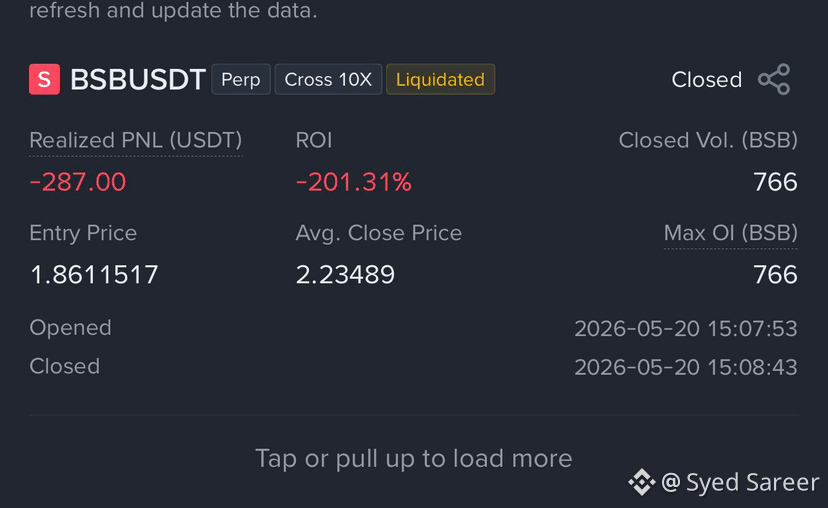Tap the share icon next to Closed

774,79
